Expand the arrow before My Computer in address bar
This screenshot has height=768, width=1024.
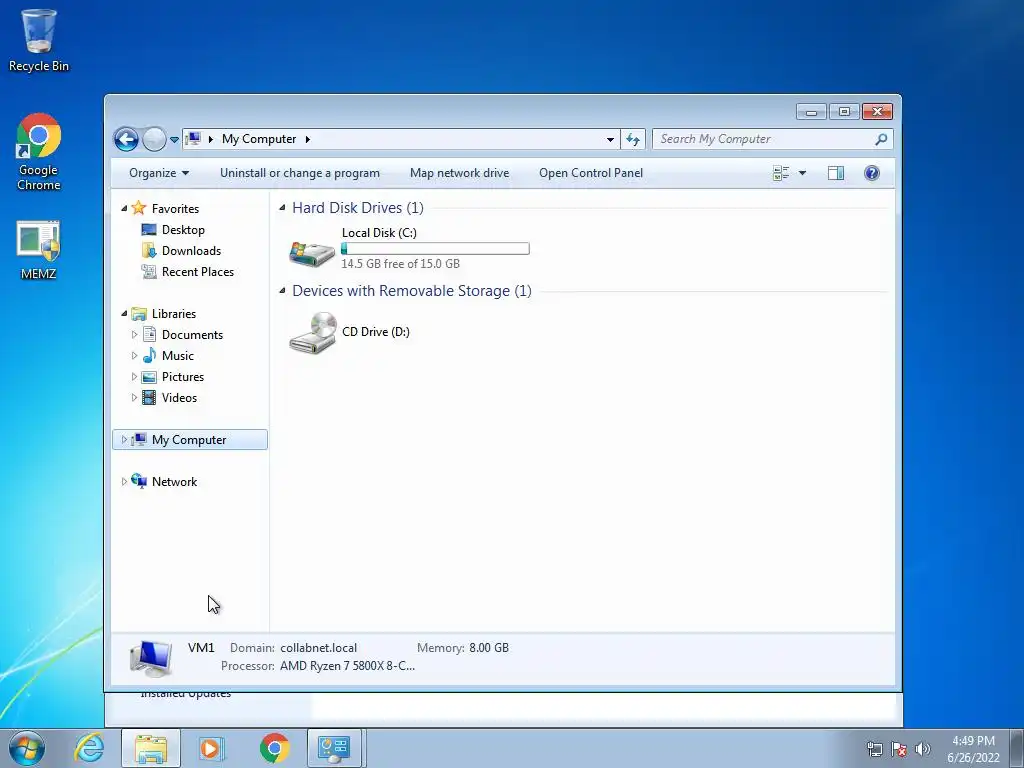coord(210,139)
